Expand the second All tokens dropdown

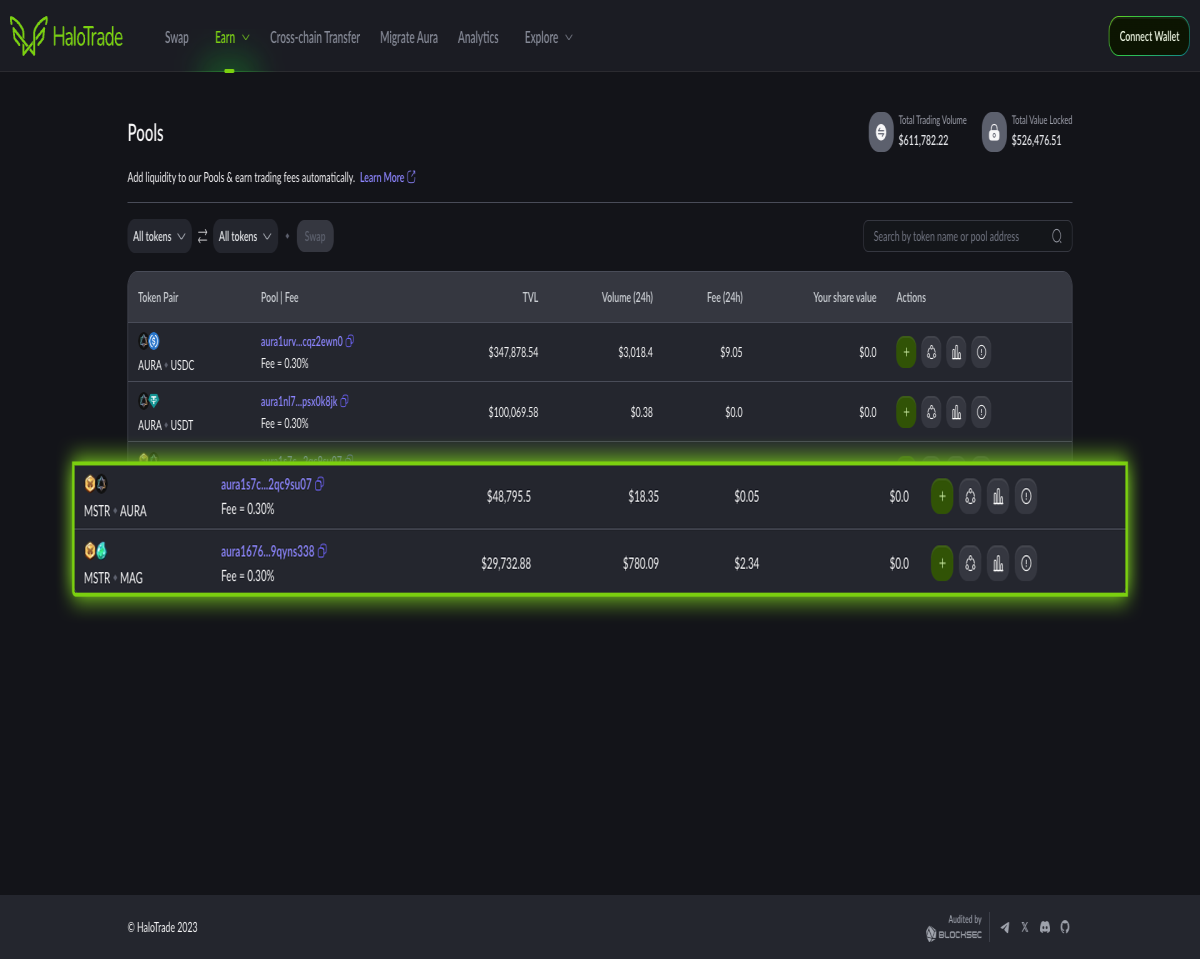click(245, 237)
